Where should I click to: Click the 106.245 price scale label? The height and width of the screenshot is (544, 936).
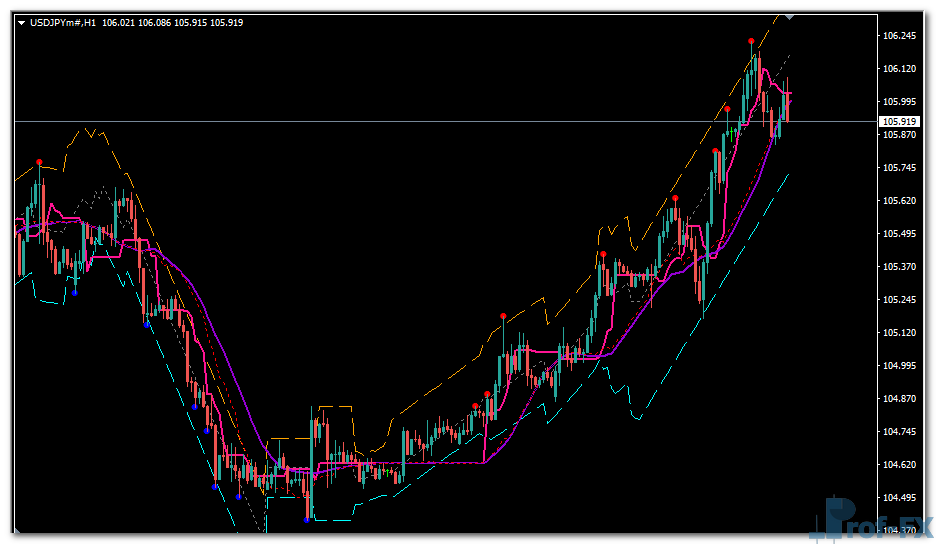point(900,36)
